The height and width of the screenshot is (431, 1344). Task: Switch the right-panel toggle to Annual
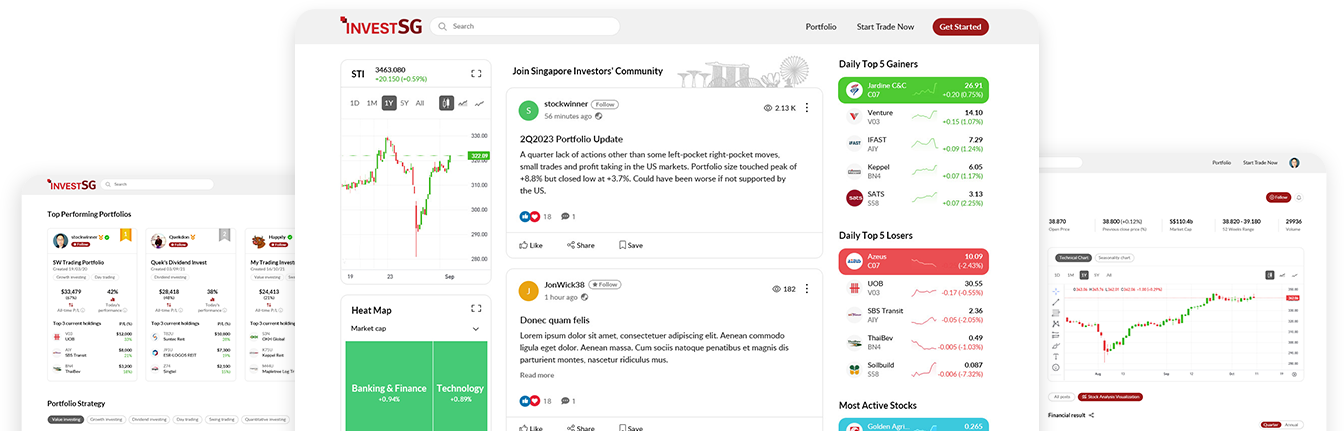pos(1292,424)
